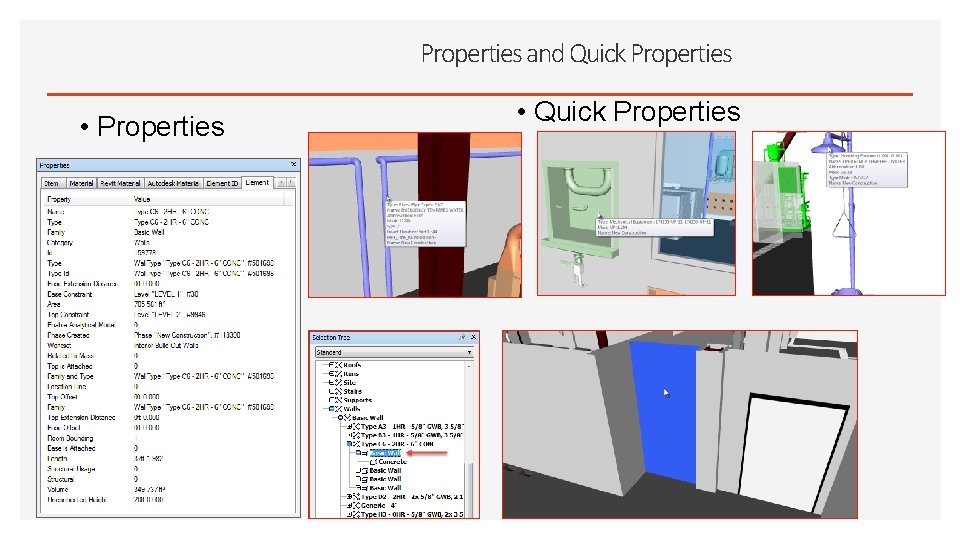Click the green mechanical equipment screenshot
This screenshot has height=540, width=960.
(x=637, y=214)
